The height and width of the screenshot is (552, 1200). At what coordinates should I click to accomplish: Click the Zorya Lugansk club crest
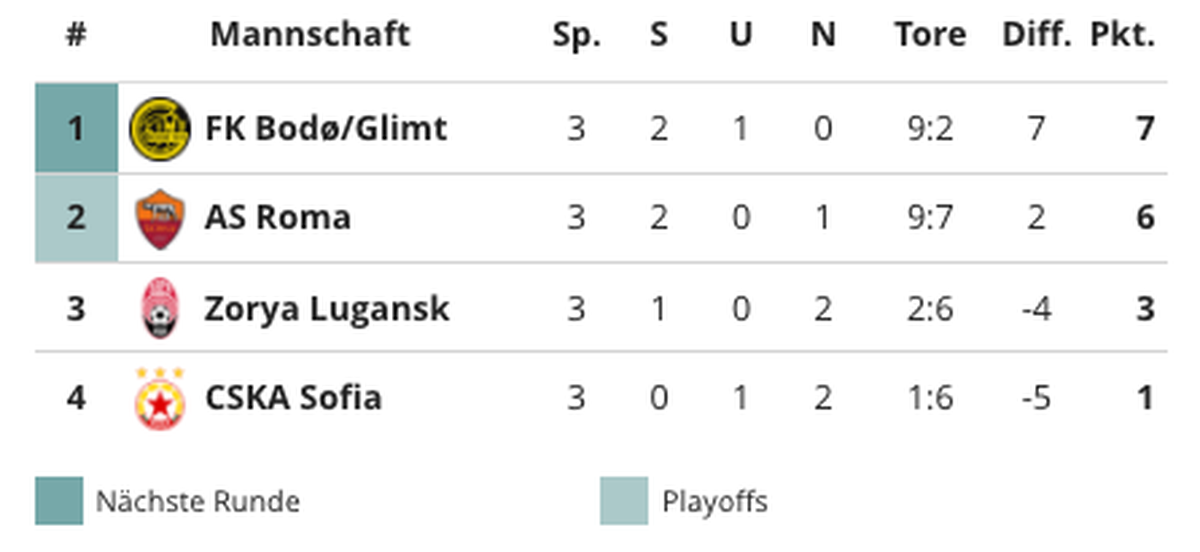[x=160, y=308]
